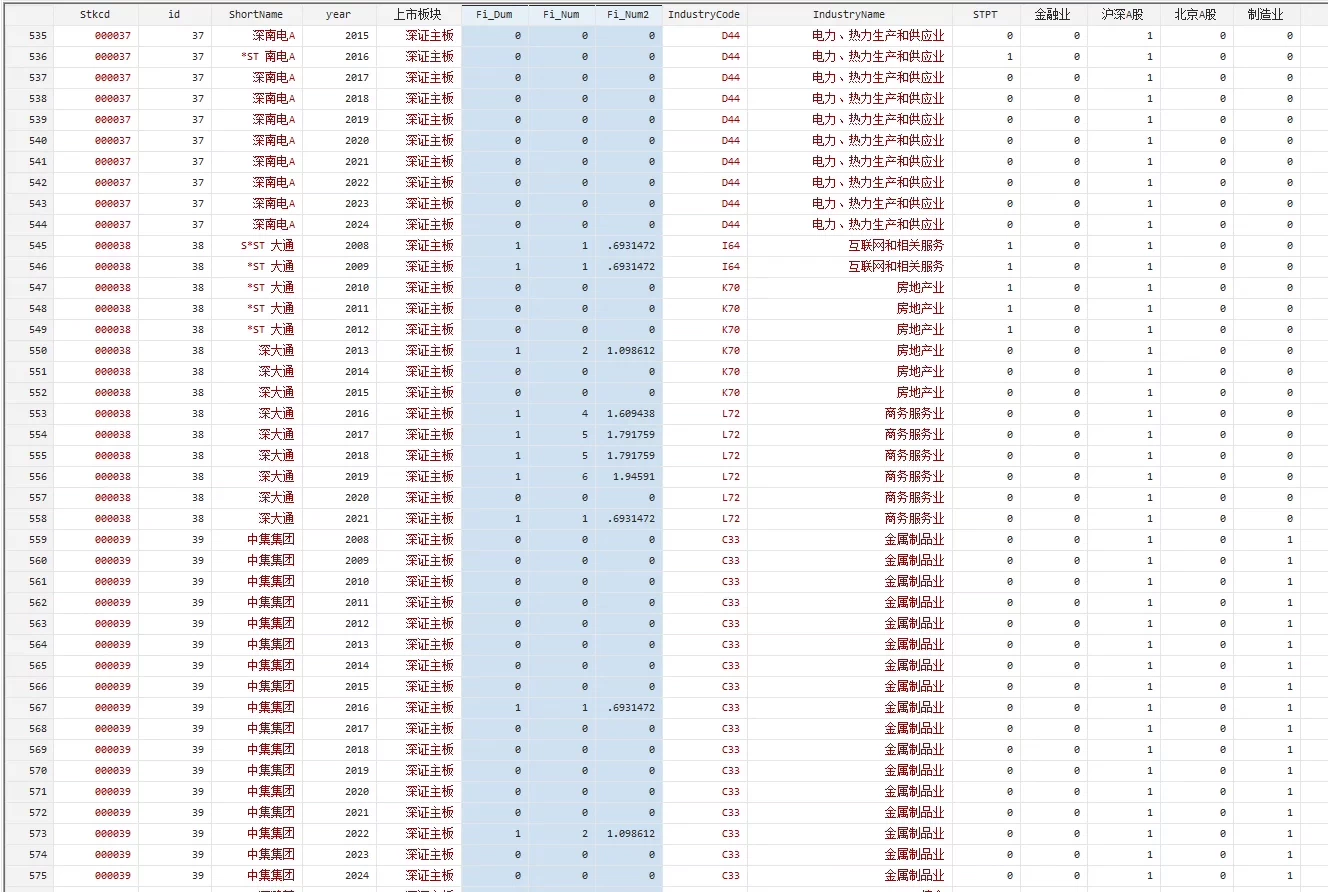This screenshot has height=892, width=1328.
Task: Select the IndustryName column header
Action: [848, 14]
